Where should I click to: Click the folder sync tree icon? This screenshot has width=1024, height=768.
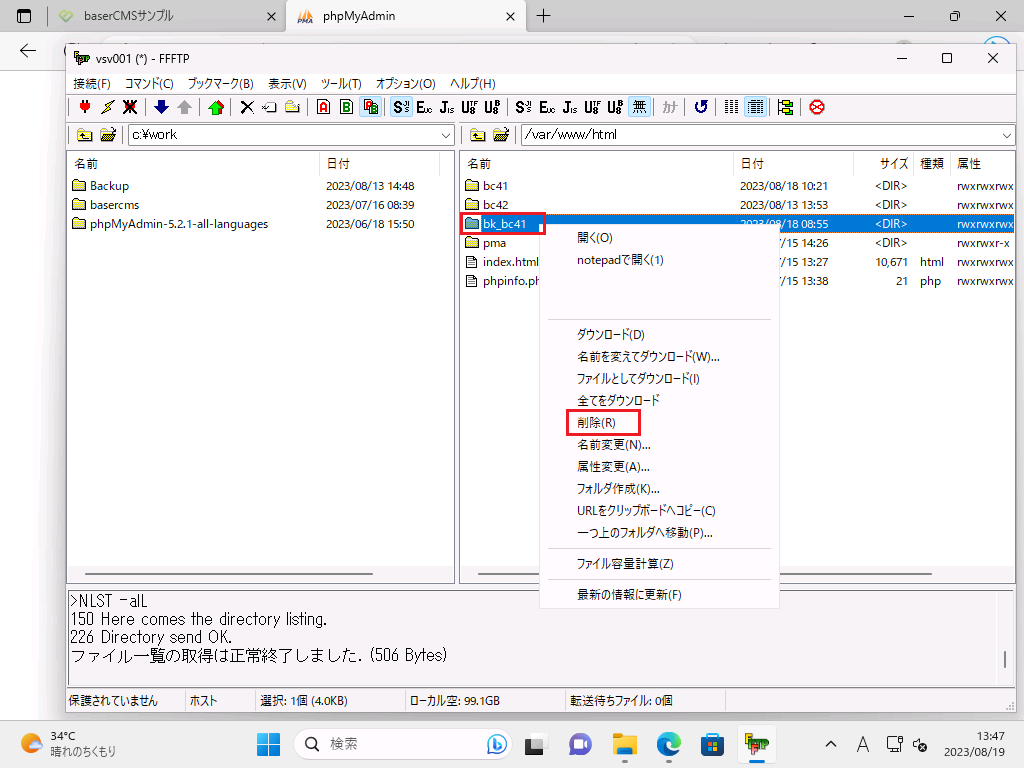coord(785,107)
